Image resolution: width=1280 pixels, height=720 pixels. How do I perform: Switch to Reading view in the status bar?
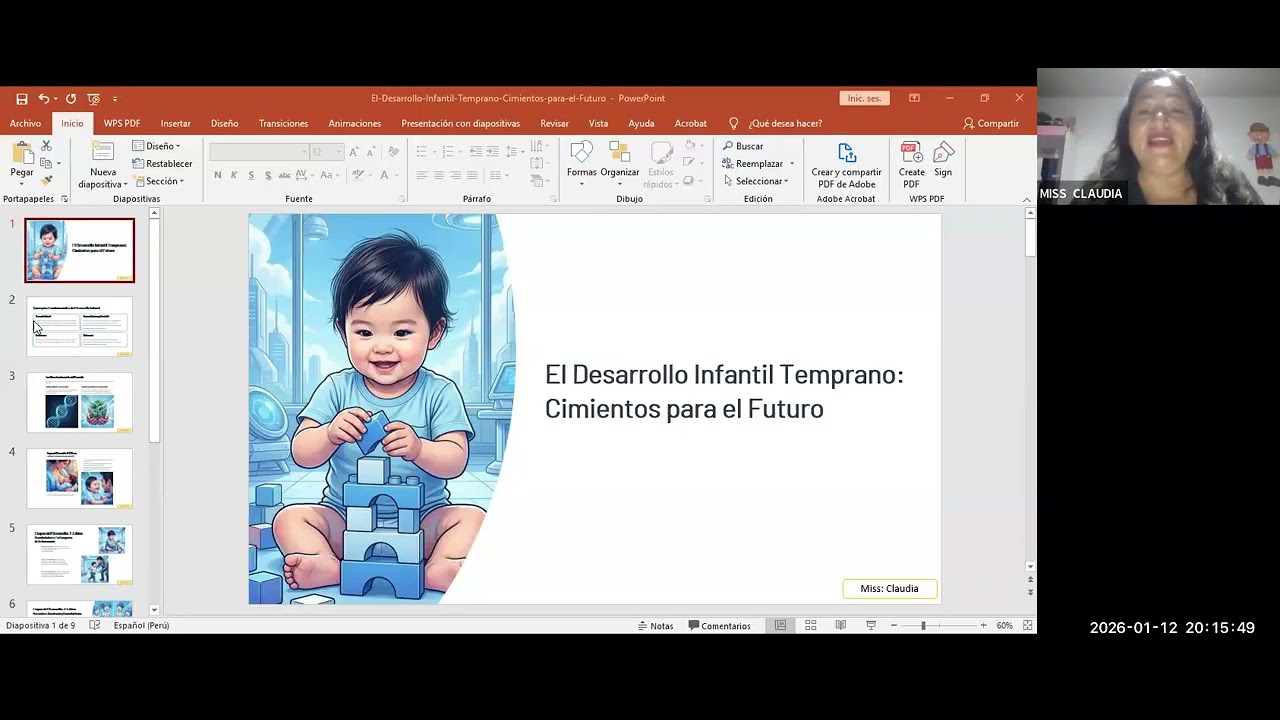click(x=841, y=625)
